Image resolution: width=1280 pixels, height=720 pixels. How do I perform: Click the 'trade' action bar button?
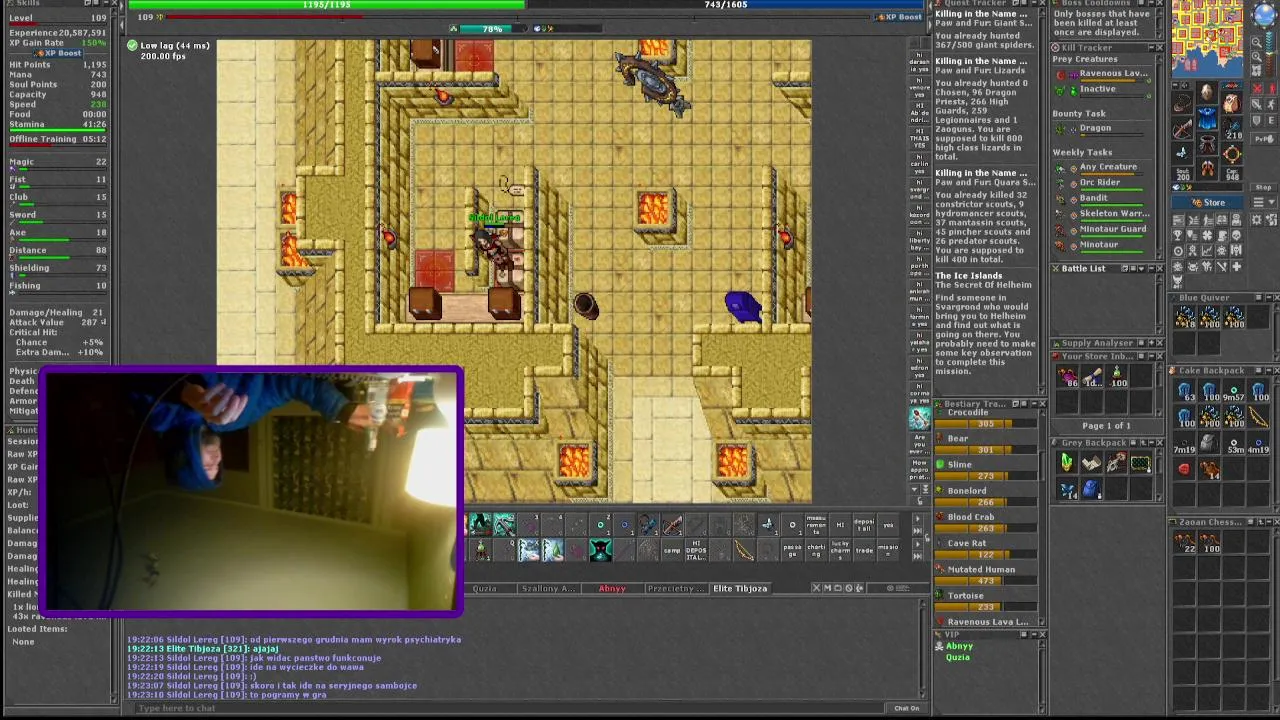[x=864, y=550]
